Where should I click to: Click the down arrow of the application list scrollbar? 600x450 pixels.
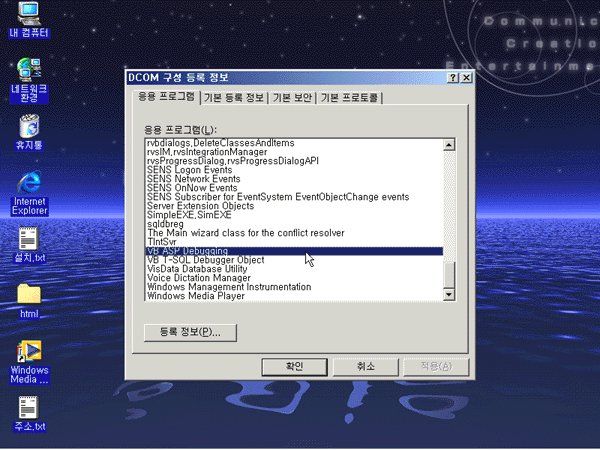449,295
